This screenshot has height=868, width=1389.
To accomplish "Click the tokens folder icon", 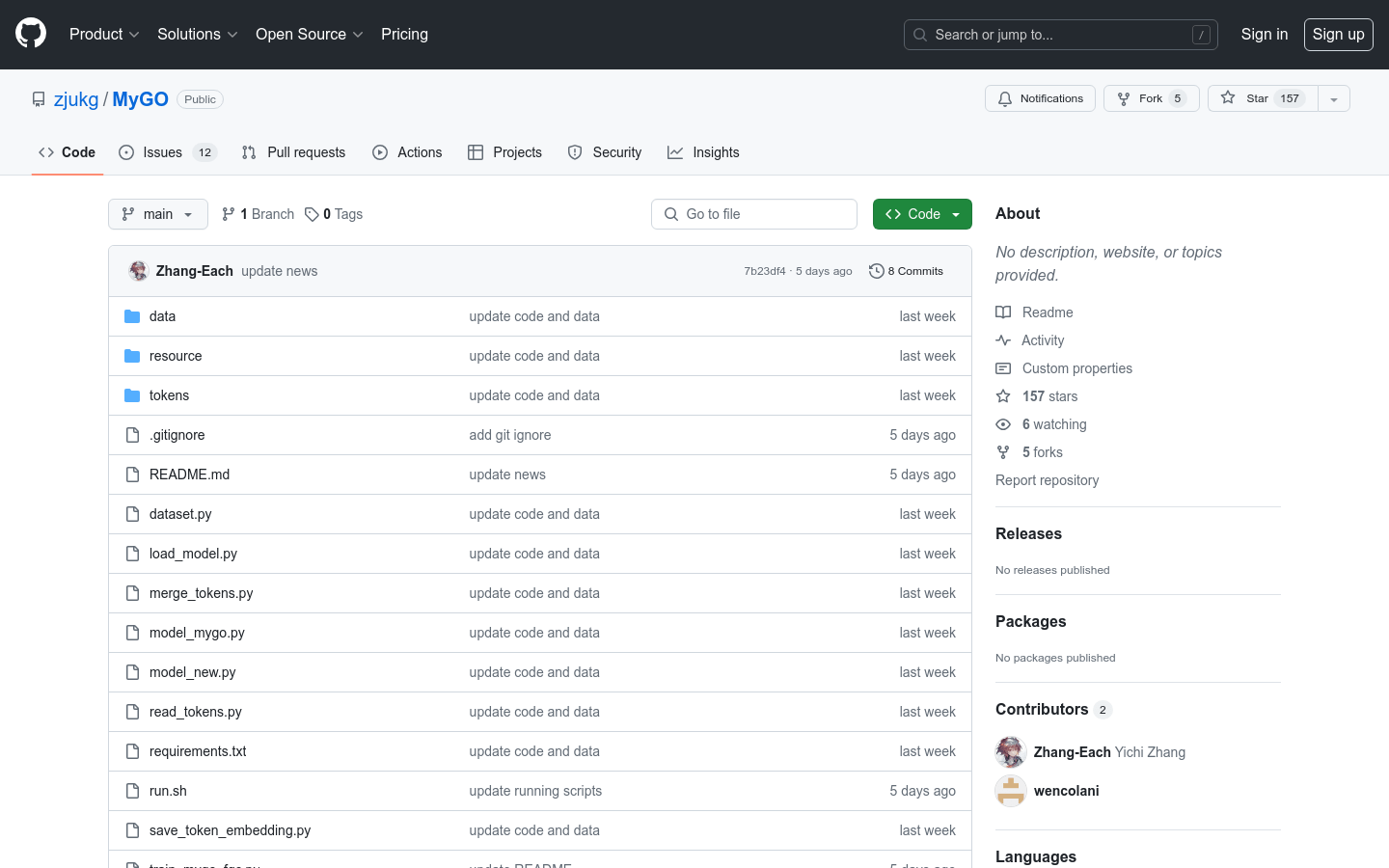I will 132,395.
